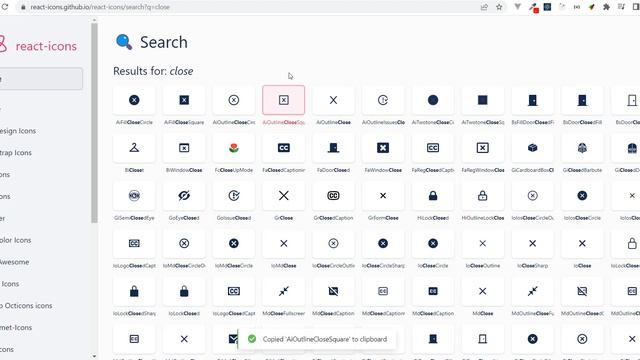Copy the MdOutlineCloseFullscreen icon
Viewport: 640px width, 360px height.
533,291
